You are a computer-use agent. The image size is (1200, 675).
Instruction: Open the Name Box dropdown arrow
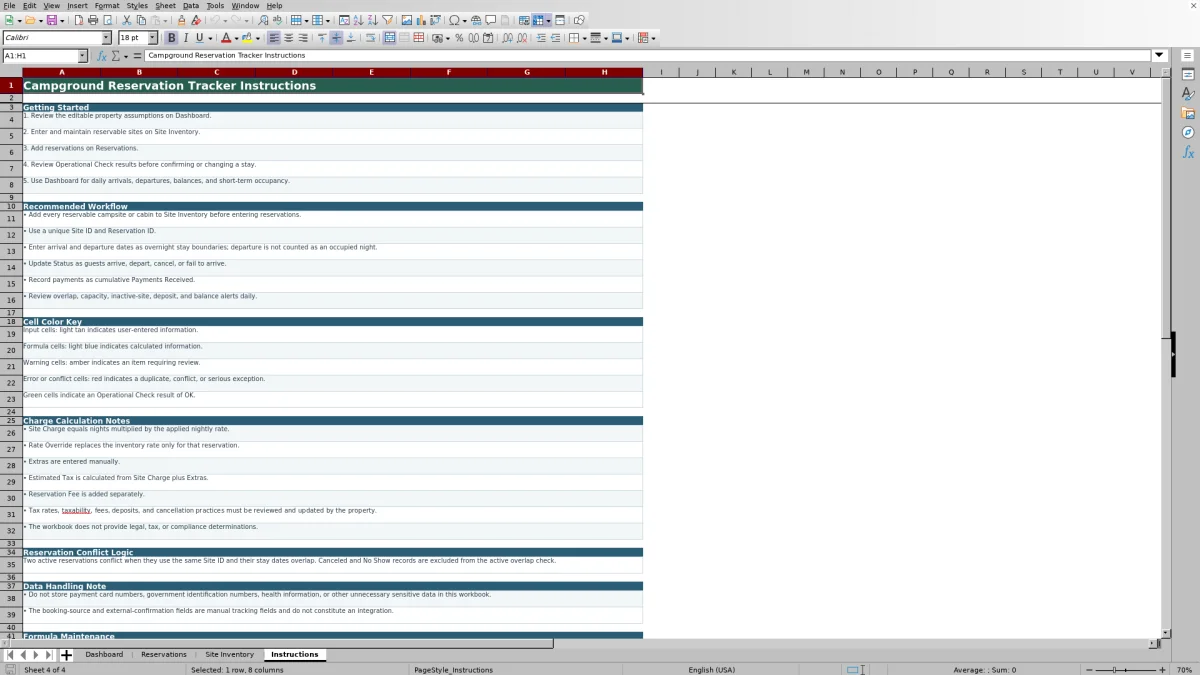pos(82,56)
